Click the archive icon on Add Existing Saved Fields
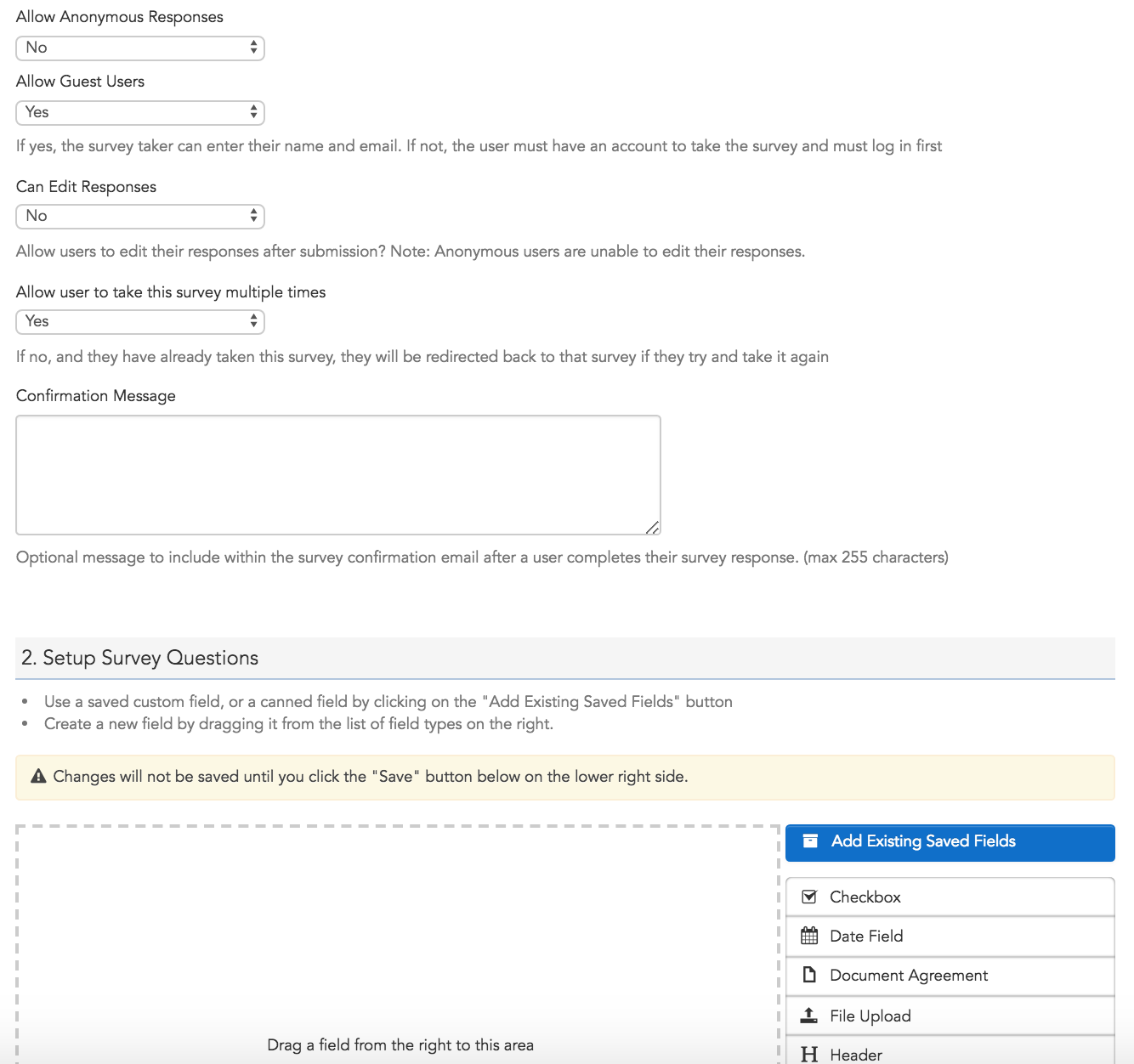1134x1064 pixels. (x=810, y=841)
